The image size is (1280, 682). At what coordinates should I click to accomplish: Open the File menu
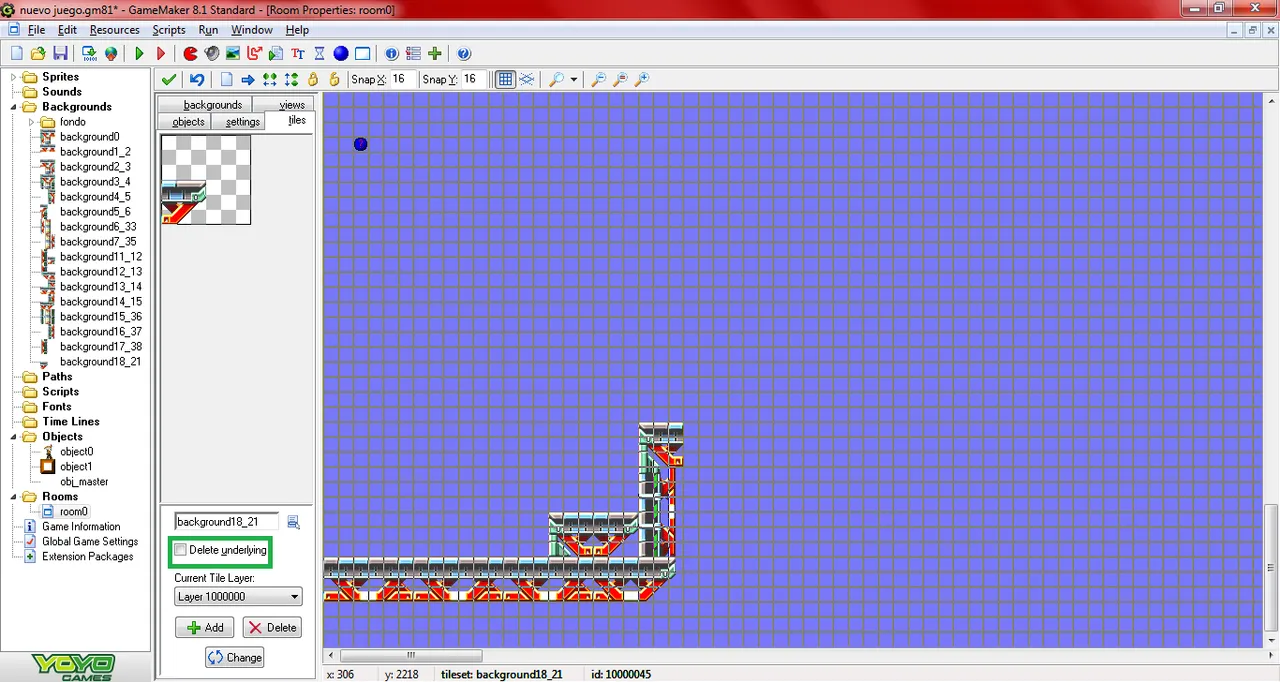pyautogui.click(x=36, y=30)
